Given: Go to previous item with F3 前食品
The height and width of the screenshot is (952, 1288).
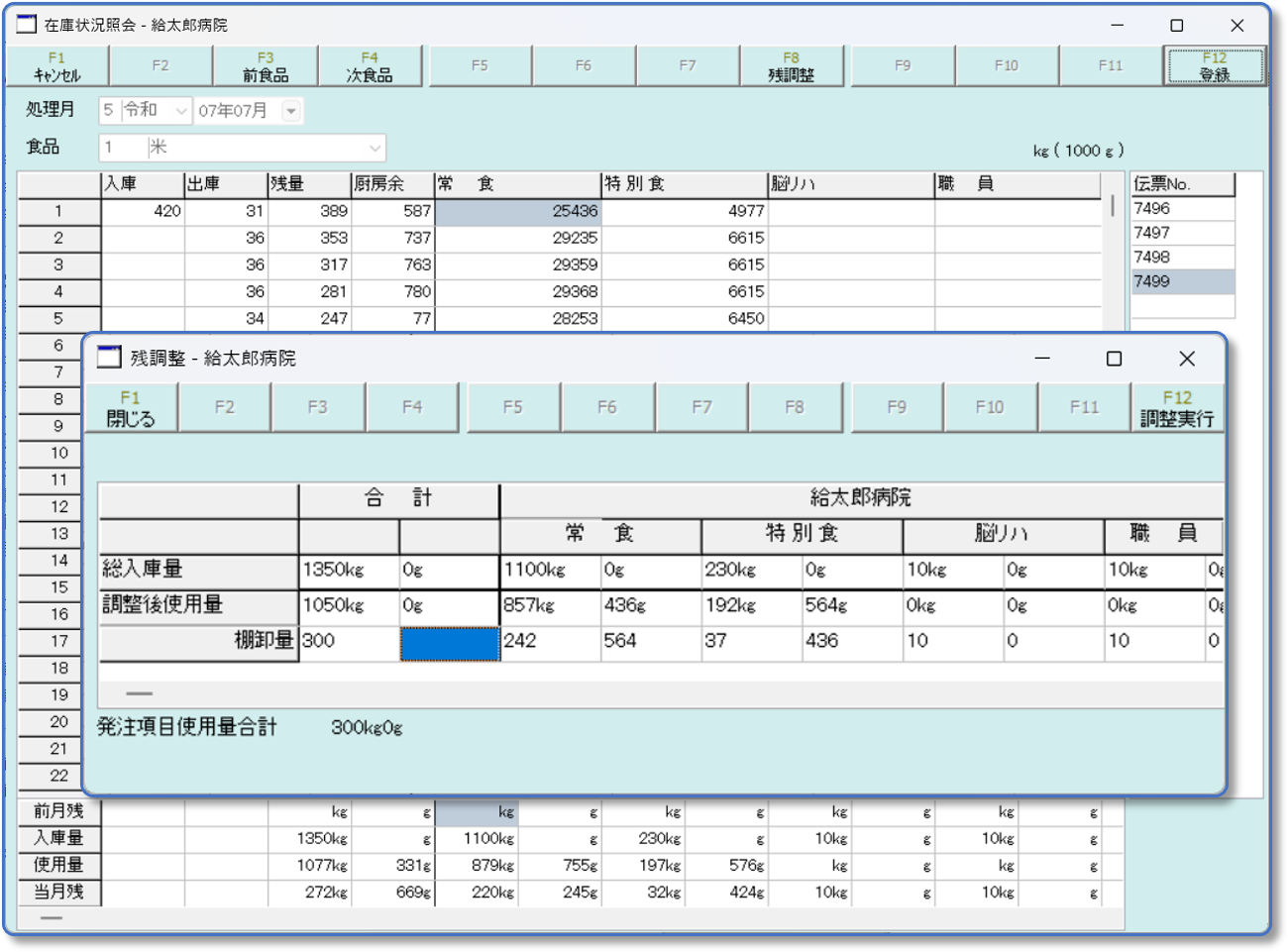Looking at the screenshot, I should coord(266,66).
